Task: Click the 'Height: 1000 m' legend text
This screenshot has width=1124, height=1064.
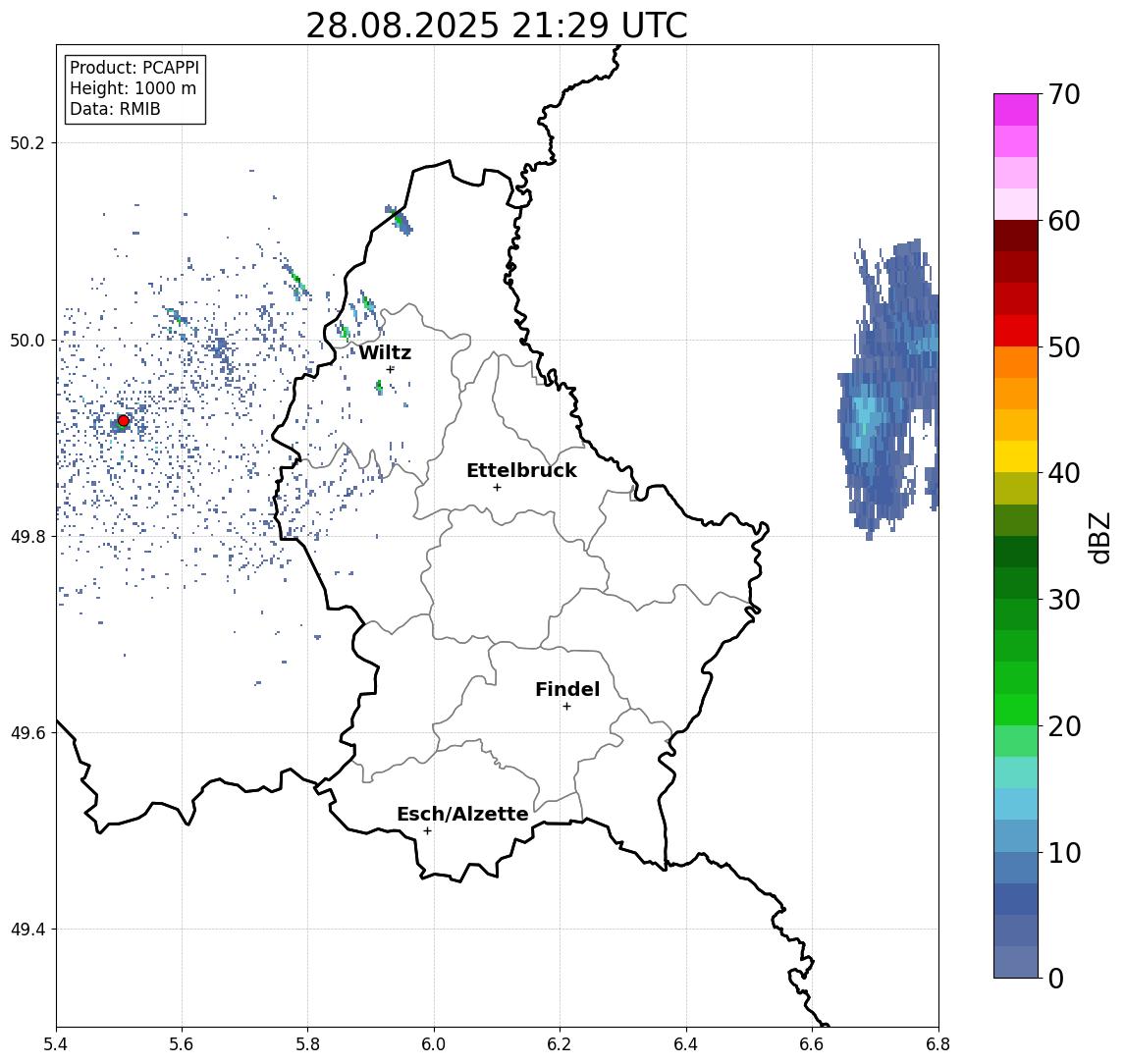Action: pos(133,88)
